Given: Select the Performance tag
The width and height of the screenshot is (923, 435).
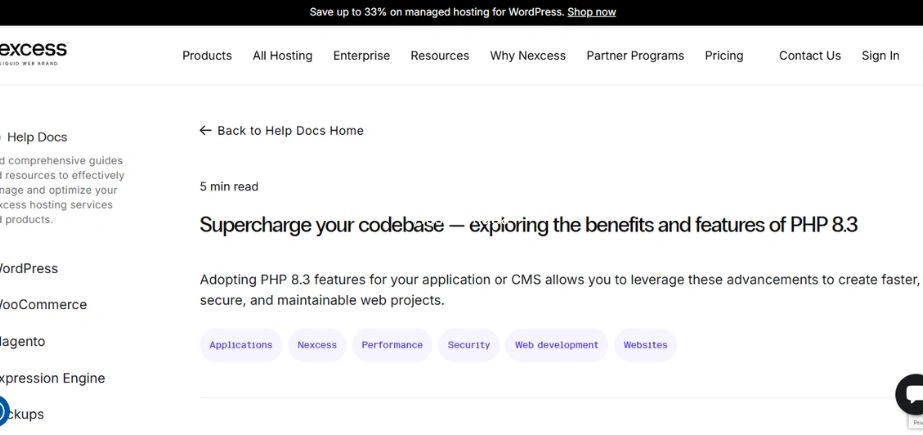Looking at the screenshot, I should [x=392, y=345].
